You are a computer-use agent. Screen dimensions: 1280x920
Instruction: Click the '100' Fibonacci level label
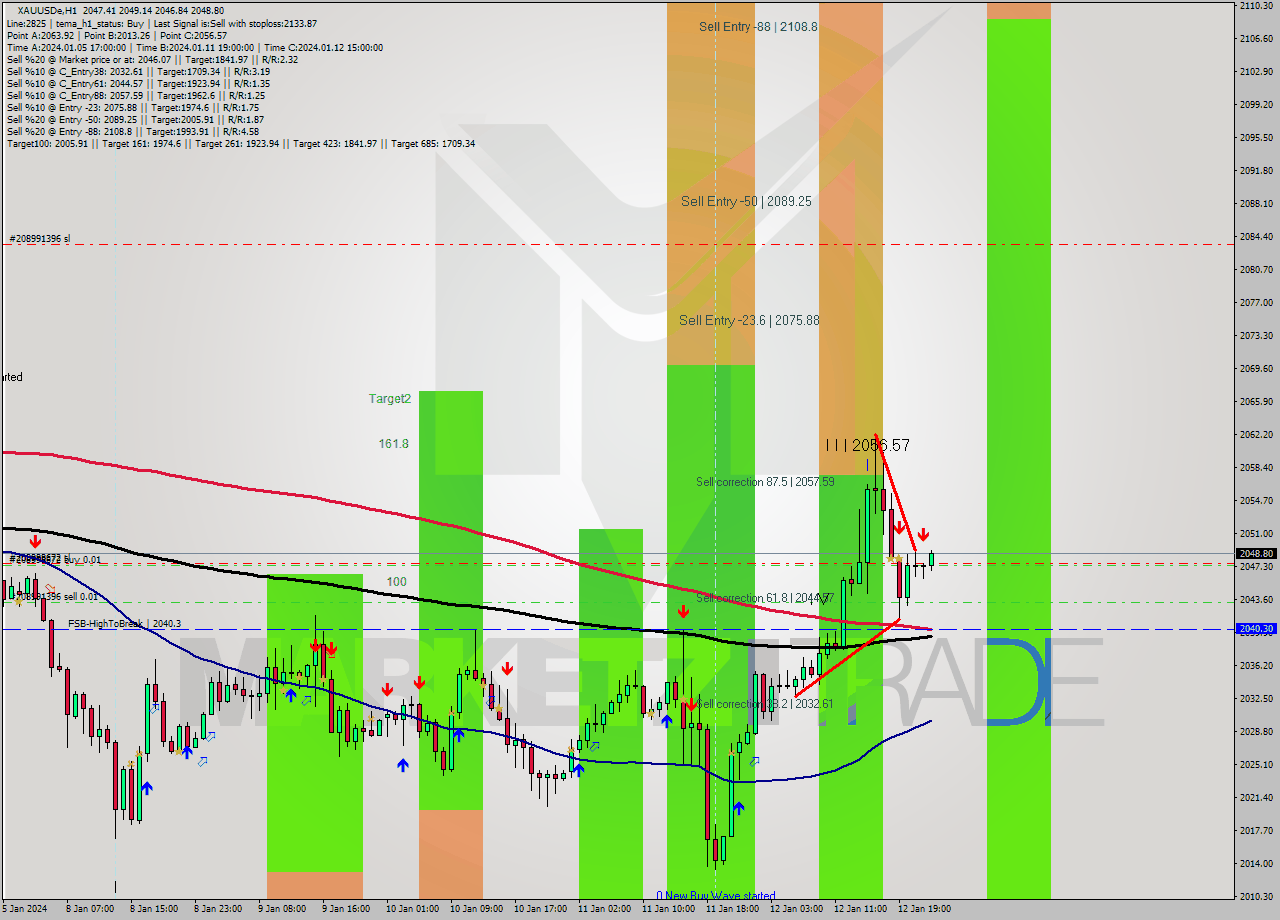pyautogui.click(x=397, y=581)
